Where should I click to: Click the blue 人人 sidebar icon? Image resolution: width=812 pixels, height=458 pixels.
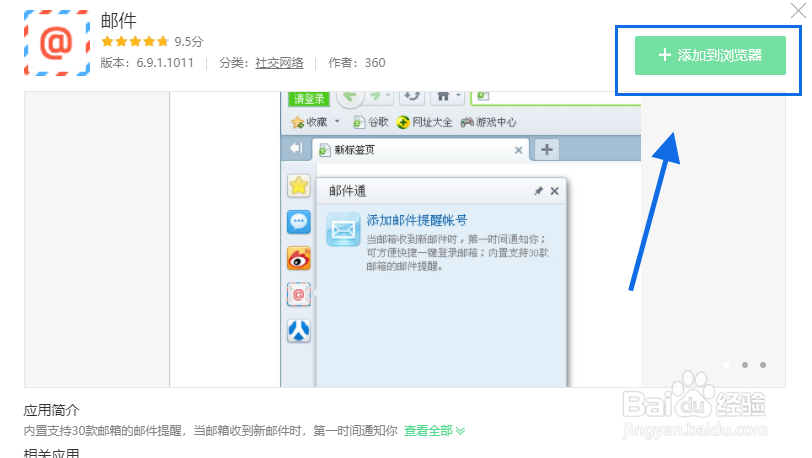(x=299, y=331)
